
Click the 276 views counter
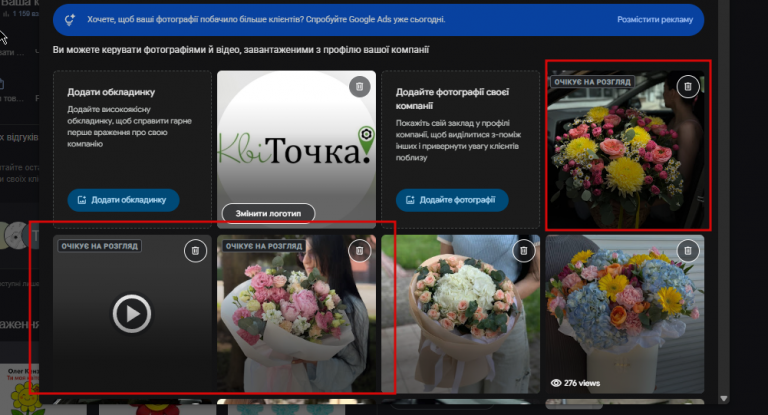576,383
